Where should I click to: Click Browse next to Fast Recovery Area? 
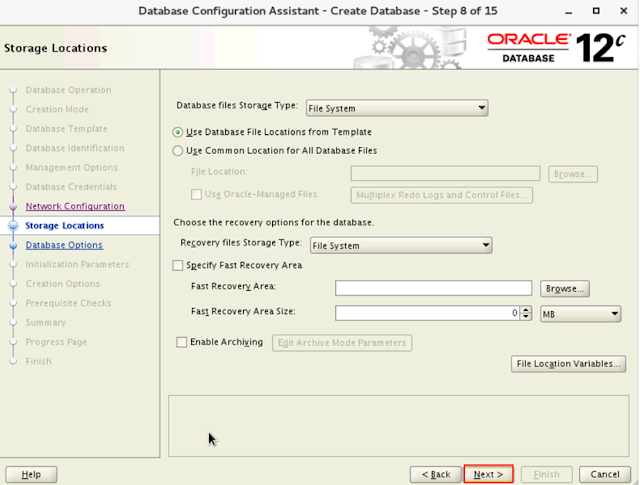[x=565, y=289]
